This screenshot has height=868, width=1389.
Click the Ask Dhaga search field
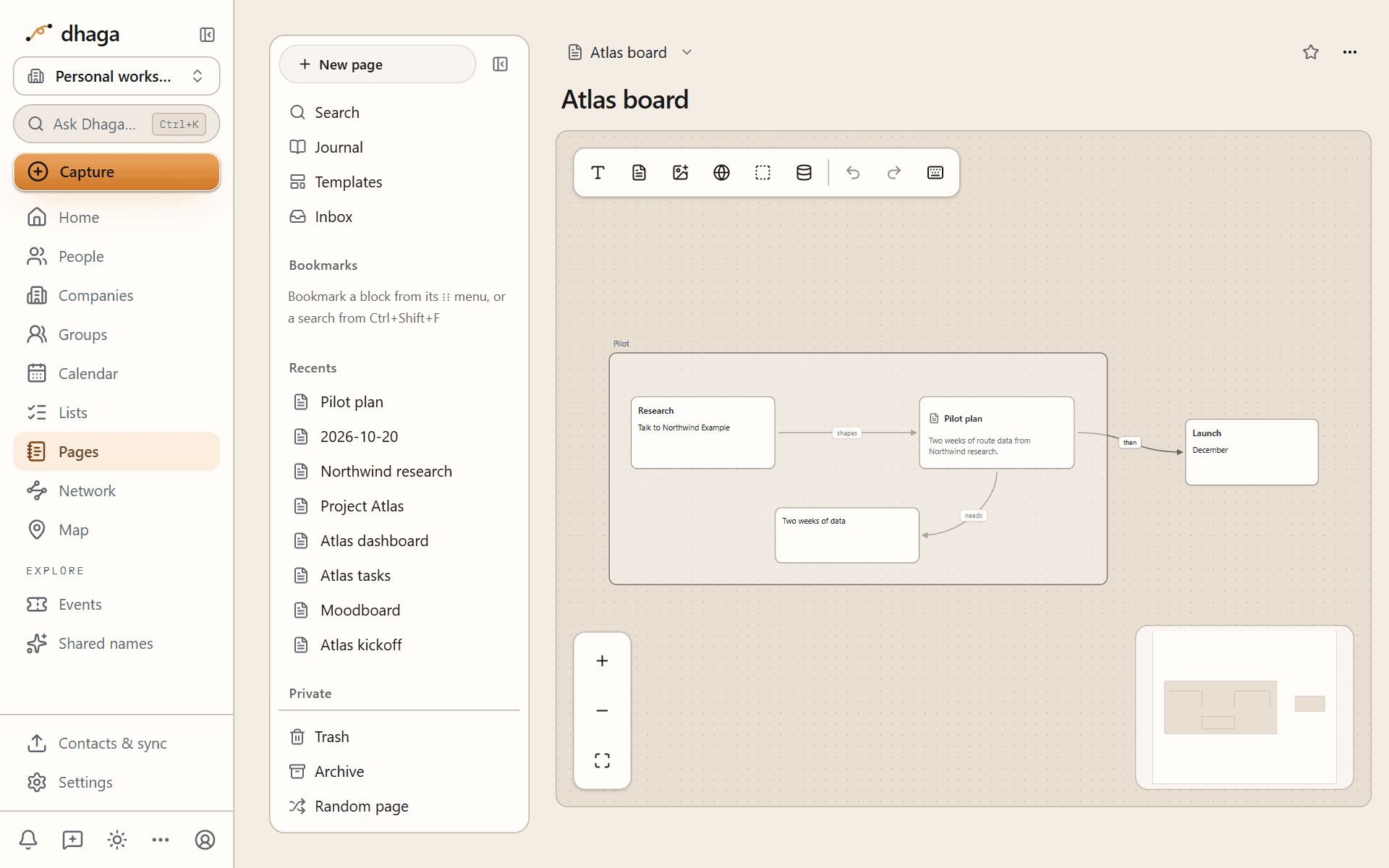(x=116, y=124)
